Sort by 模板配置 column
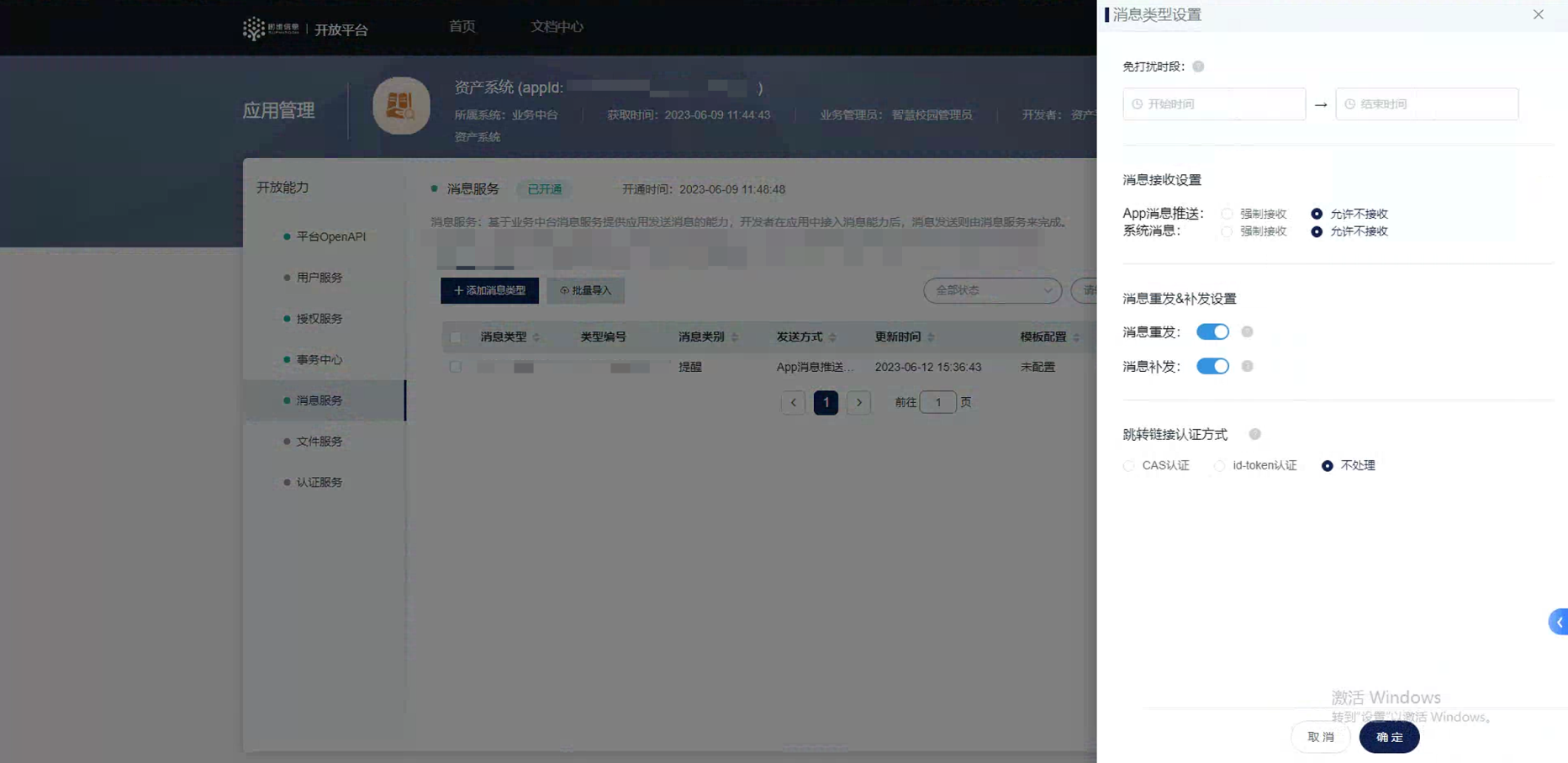This screenshot has height=763, width=1568. click(x=1076, y=337)
